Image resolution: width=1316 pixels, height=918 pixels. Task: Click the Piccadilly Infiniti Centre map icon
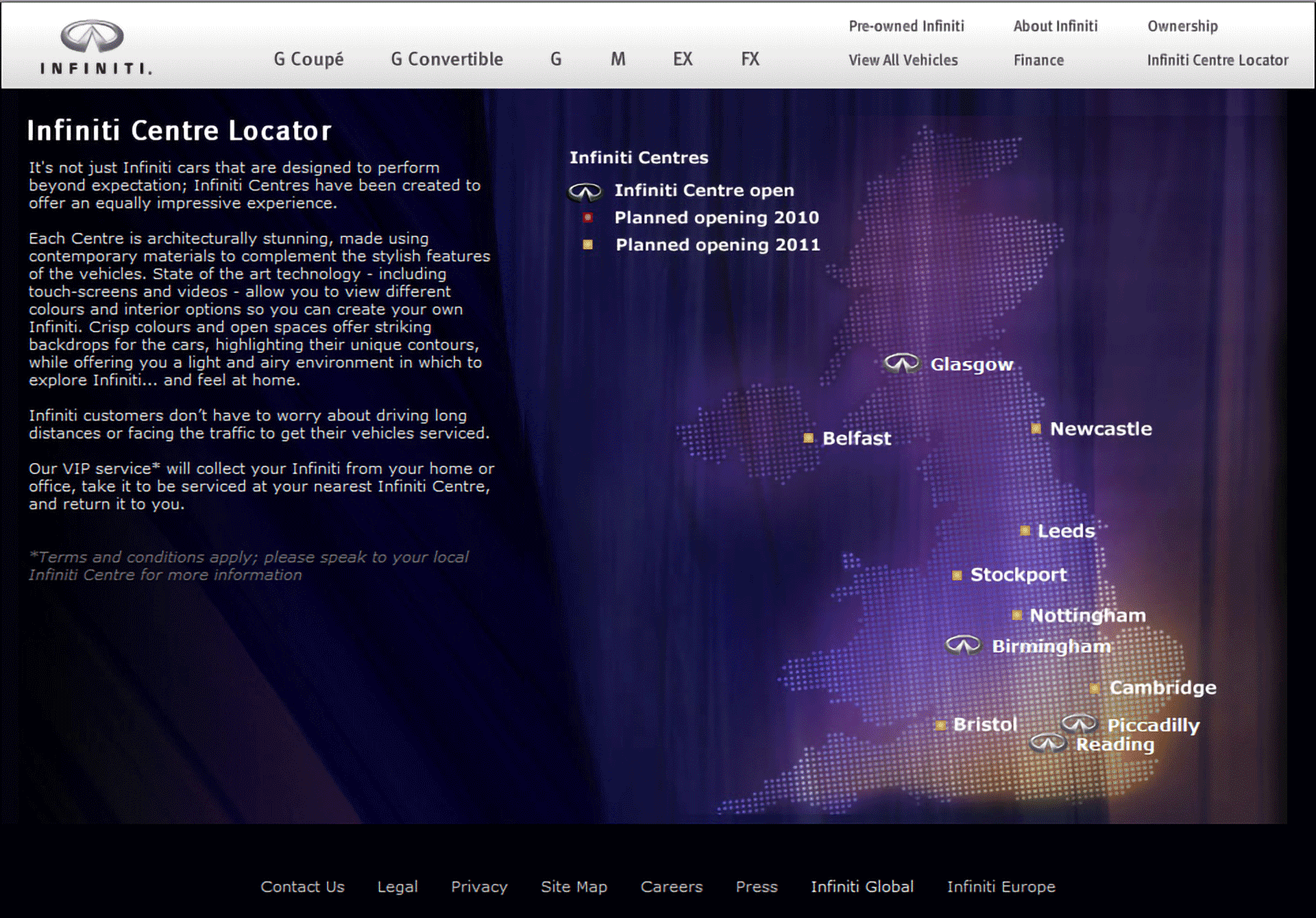tap(1078, 723)
